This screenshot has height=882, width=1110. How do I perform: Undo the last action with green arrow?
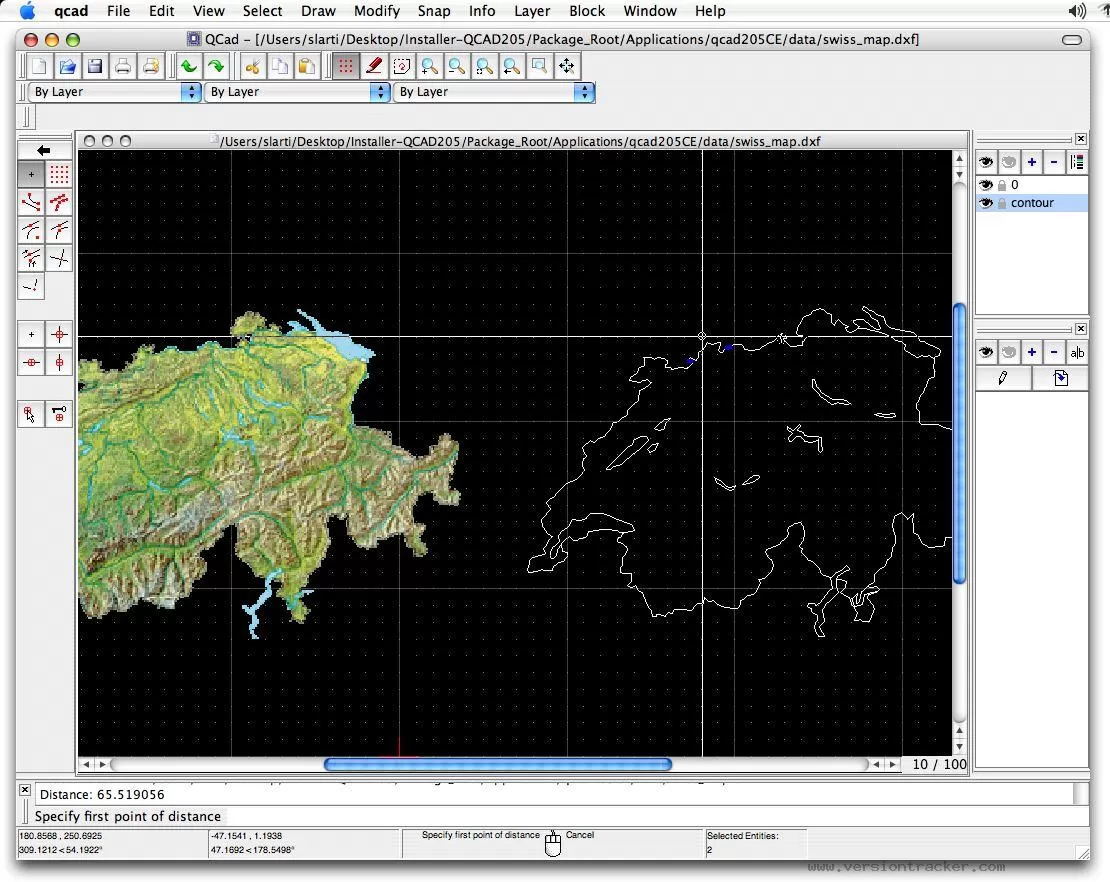188,67
